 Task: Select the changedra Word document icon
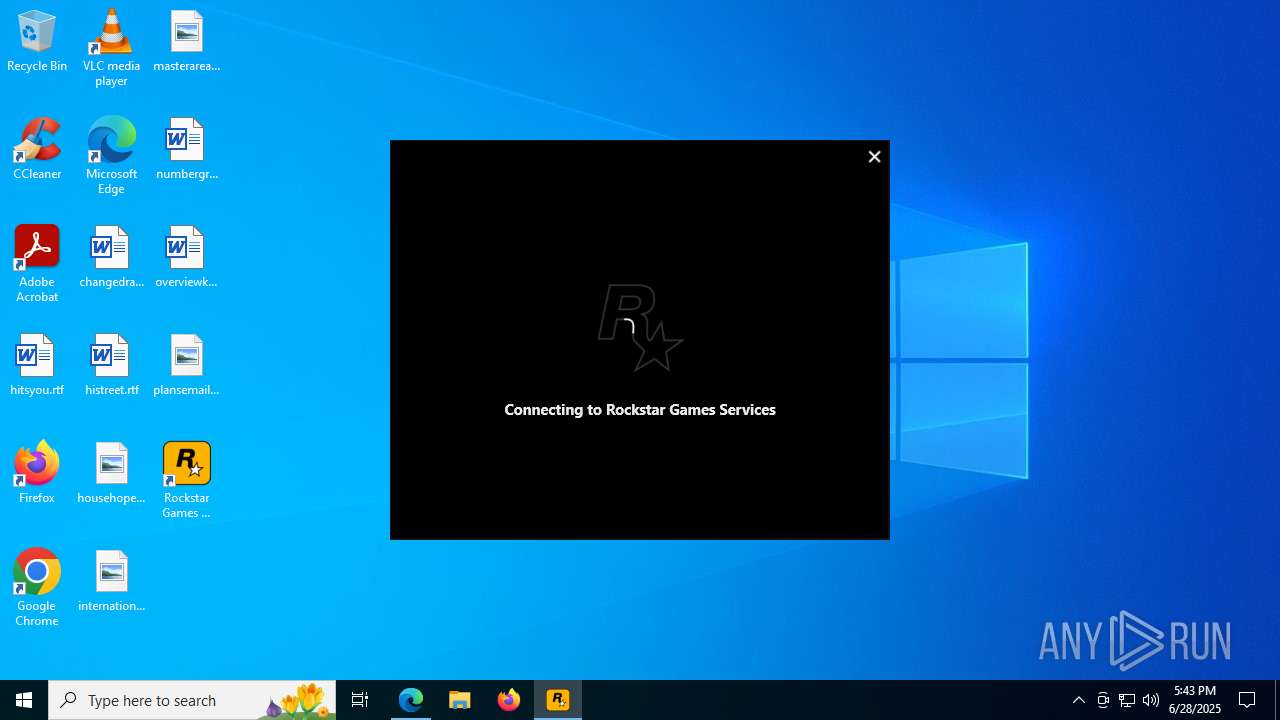[111, 258]
